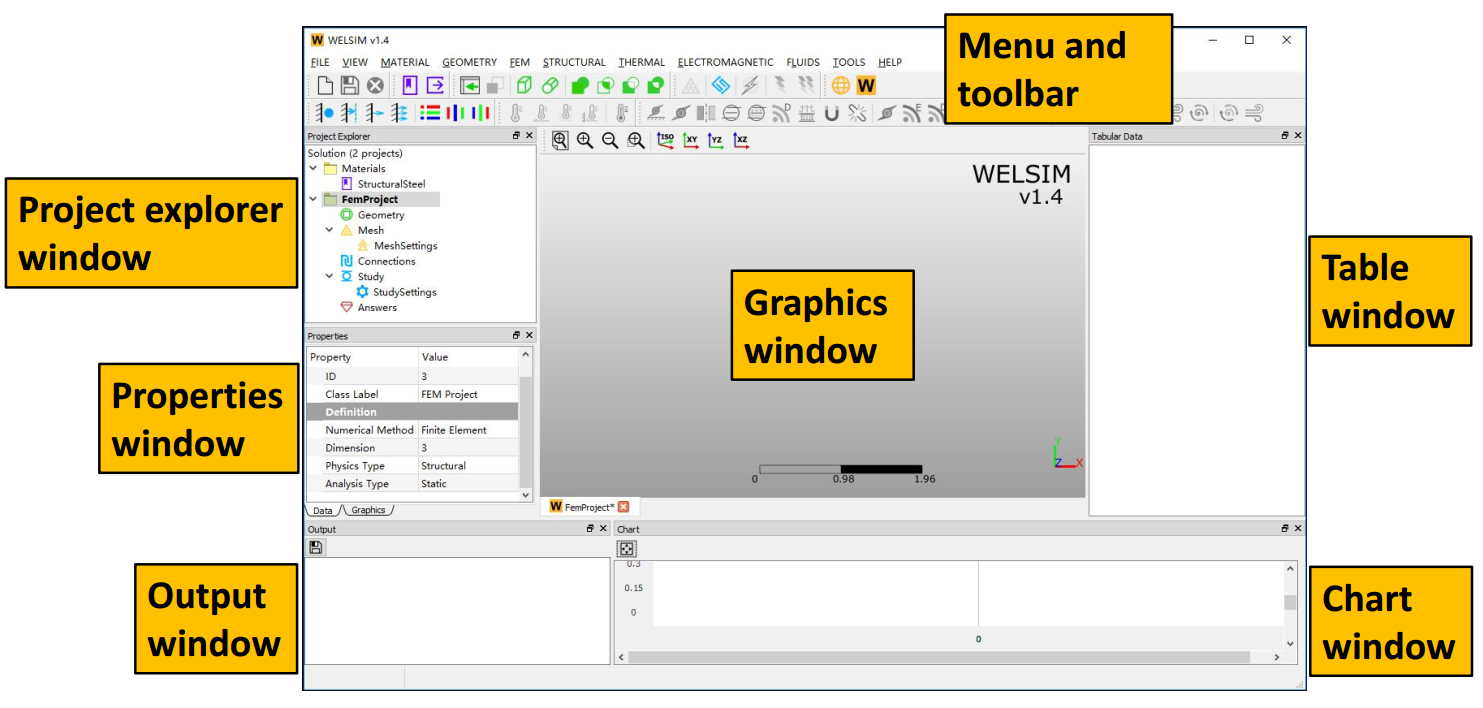The image size is (1483, 708).
Task: Switch to ISO view
Action: (665, 141)
